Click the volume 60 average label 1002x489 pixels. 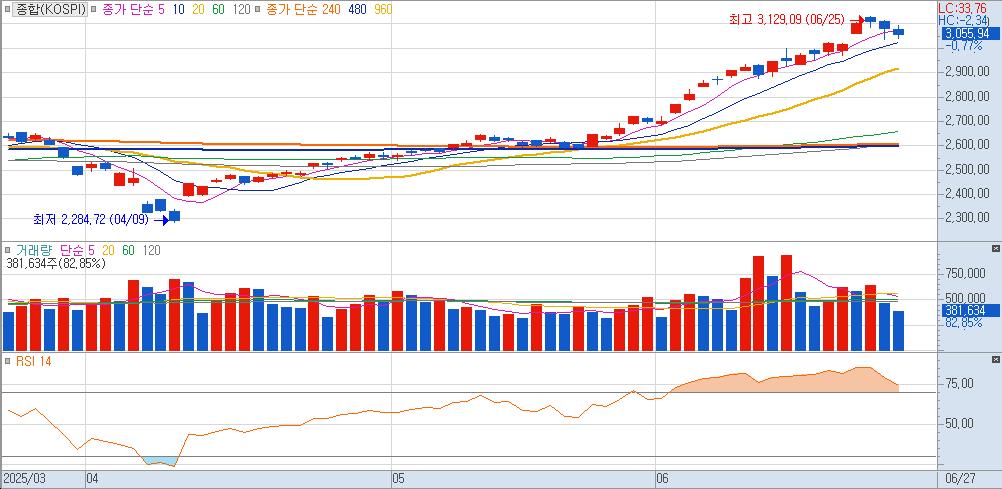tap(128, 251)
